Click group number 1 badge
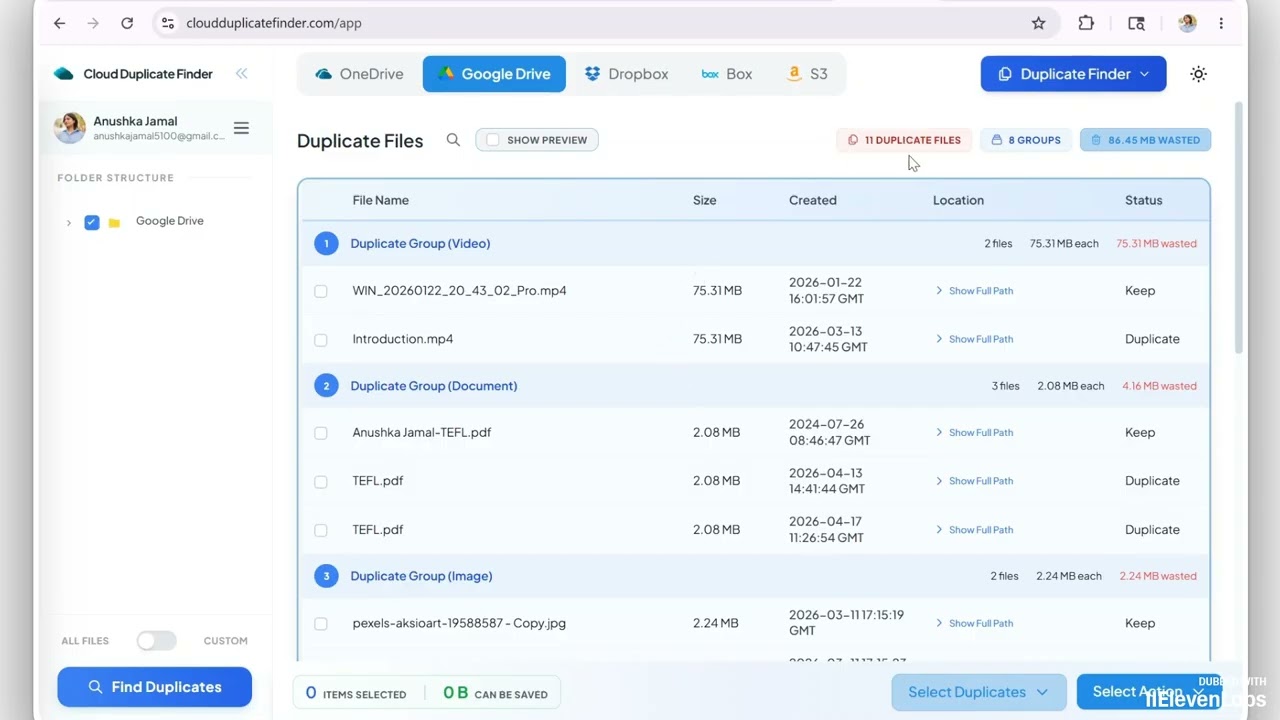This screenshot has height=720, width=1280. (x=326, y=243)
